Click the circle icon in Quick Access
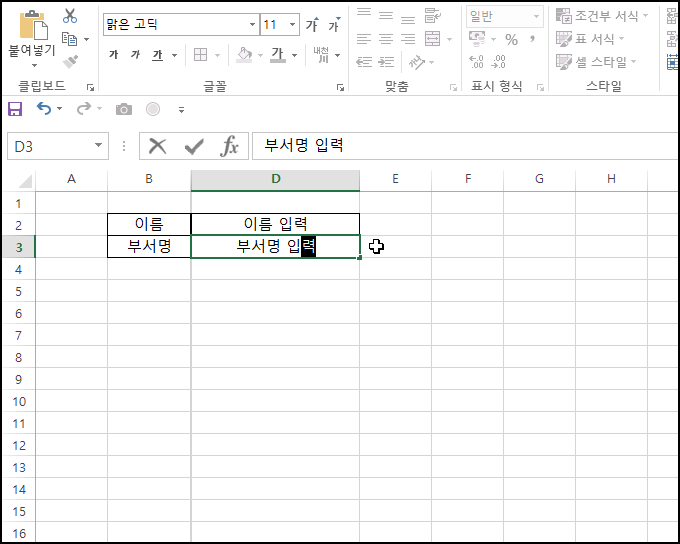The height and width of the screenshot is (544, 680). coord(153,109)
